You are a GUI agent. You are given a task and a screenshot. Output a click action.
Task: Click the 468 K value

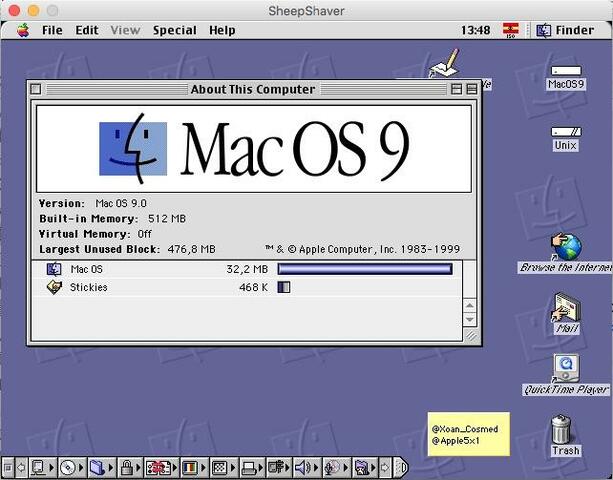(253, 287)
